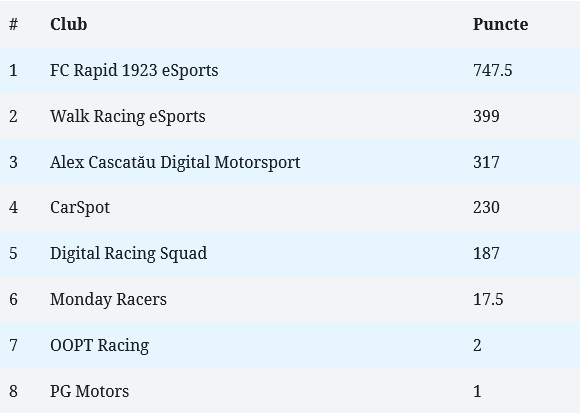Click rank number 8 cell
Screen dimensions: 580x413
pos(13,391)
